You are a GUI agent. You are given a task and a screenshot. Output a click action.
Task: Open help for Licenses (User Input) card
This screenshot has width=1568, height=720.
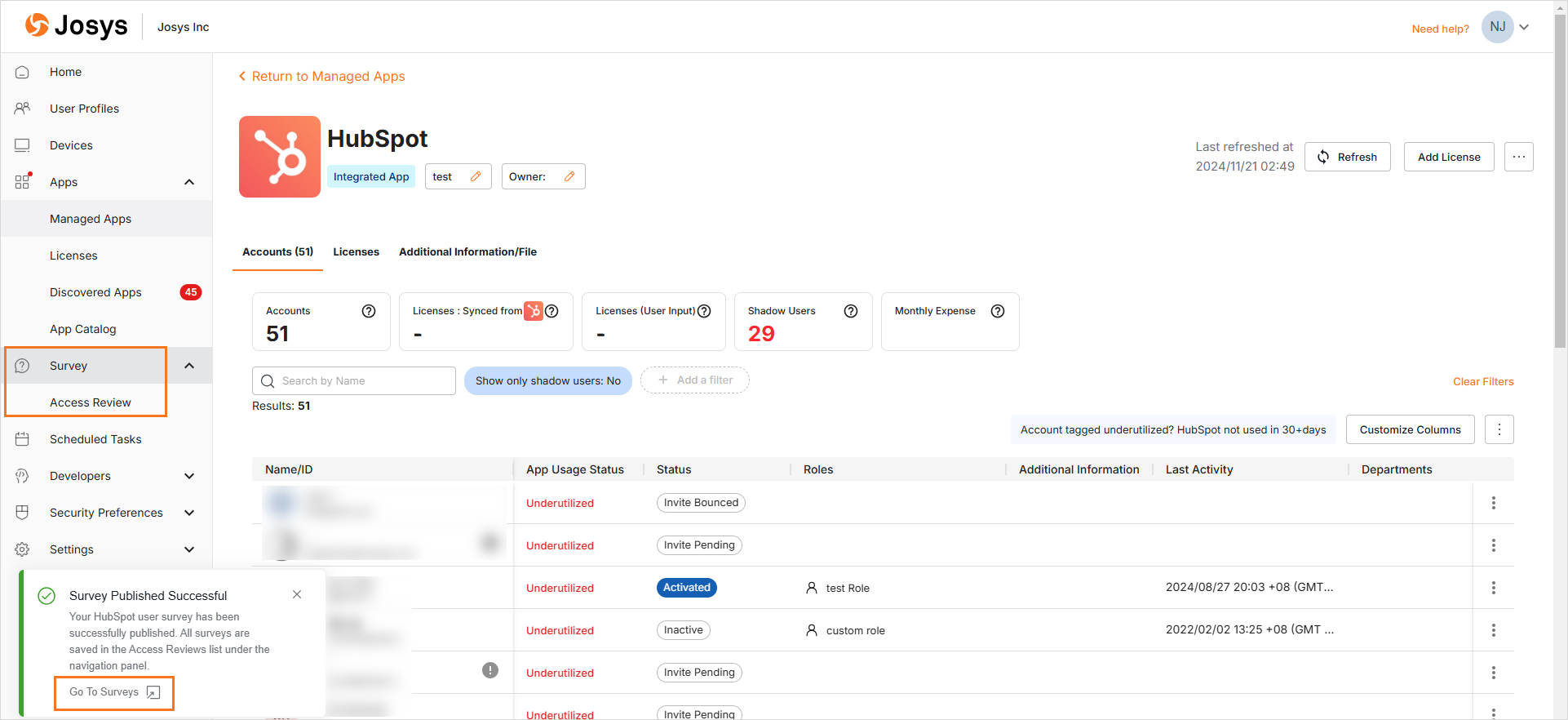(x=704, y=311)
